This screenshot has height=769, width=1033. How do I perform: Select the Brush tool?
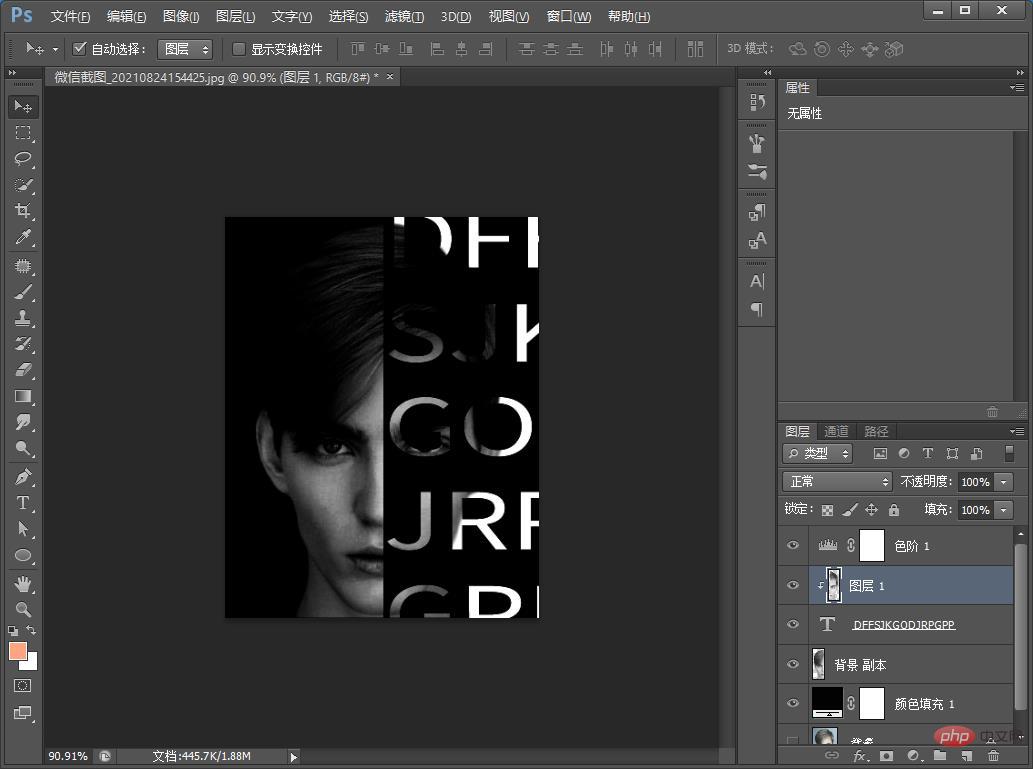23,292
